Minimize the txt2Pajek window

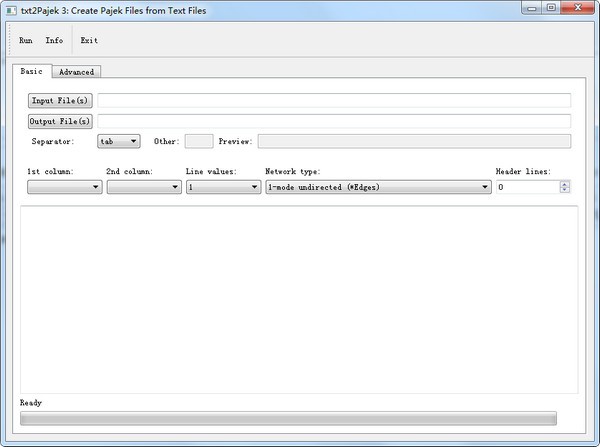click(532, 8)
